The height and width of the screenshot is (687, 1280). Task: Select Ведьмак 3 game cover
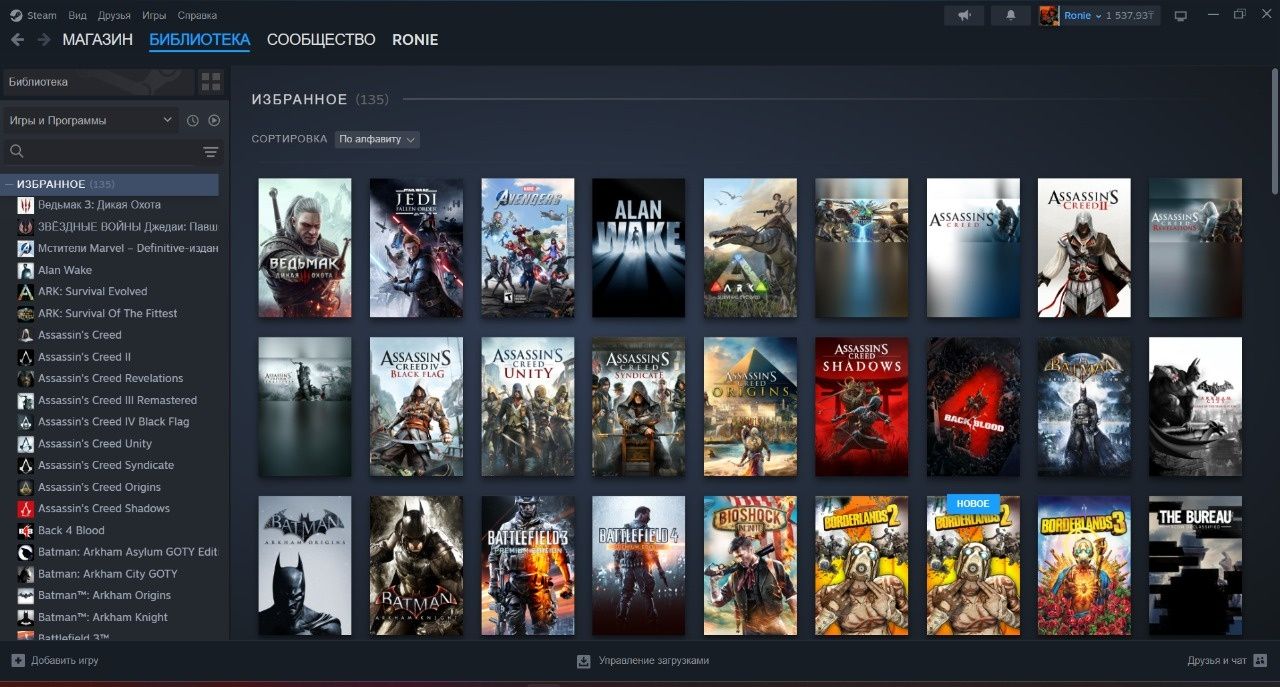(305, 248)
